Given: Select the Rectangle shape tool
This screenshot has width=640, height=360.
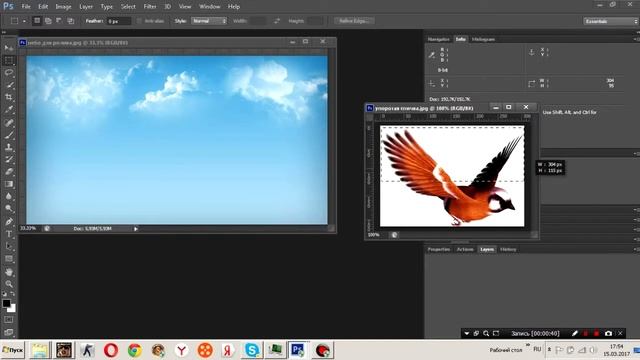Looking at the screenshot, I should point(9,259).
